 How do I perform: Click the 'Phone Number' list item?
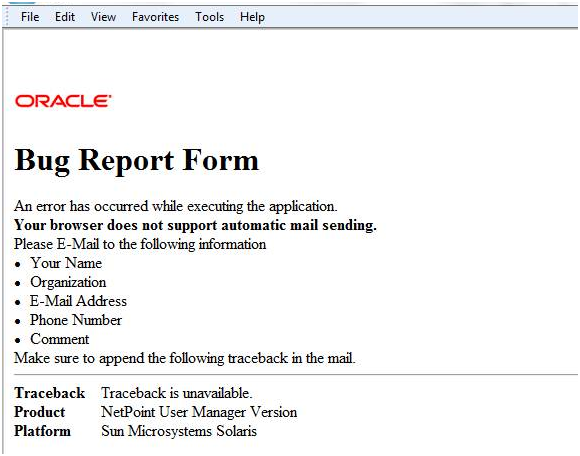[76, 320]
